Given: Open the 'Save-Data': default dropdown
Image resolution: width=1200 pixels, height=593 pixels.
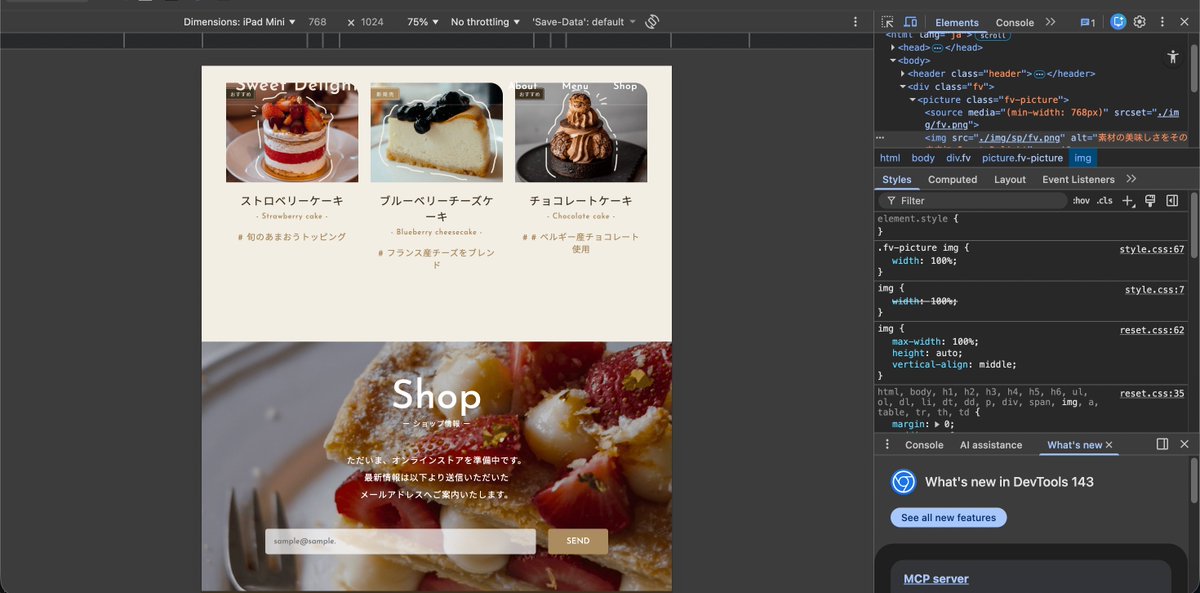Looking at the screenshot, I should pos(584,22).
